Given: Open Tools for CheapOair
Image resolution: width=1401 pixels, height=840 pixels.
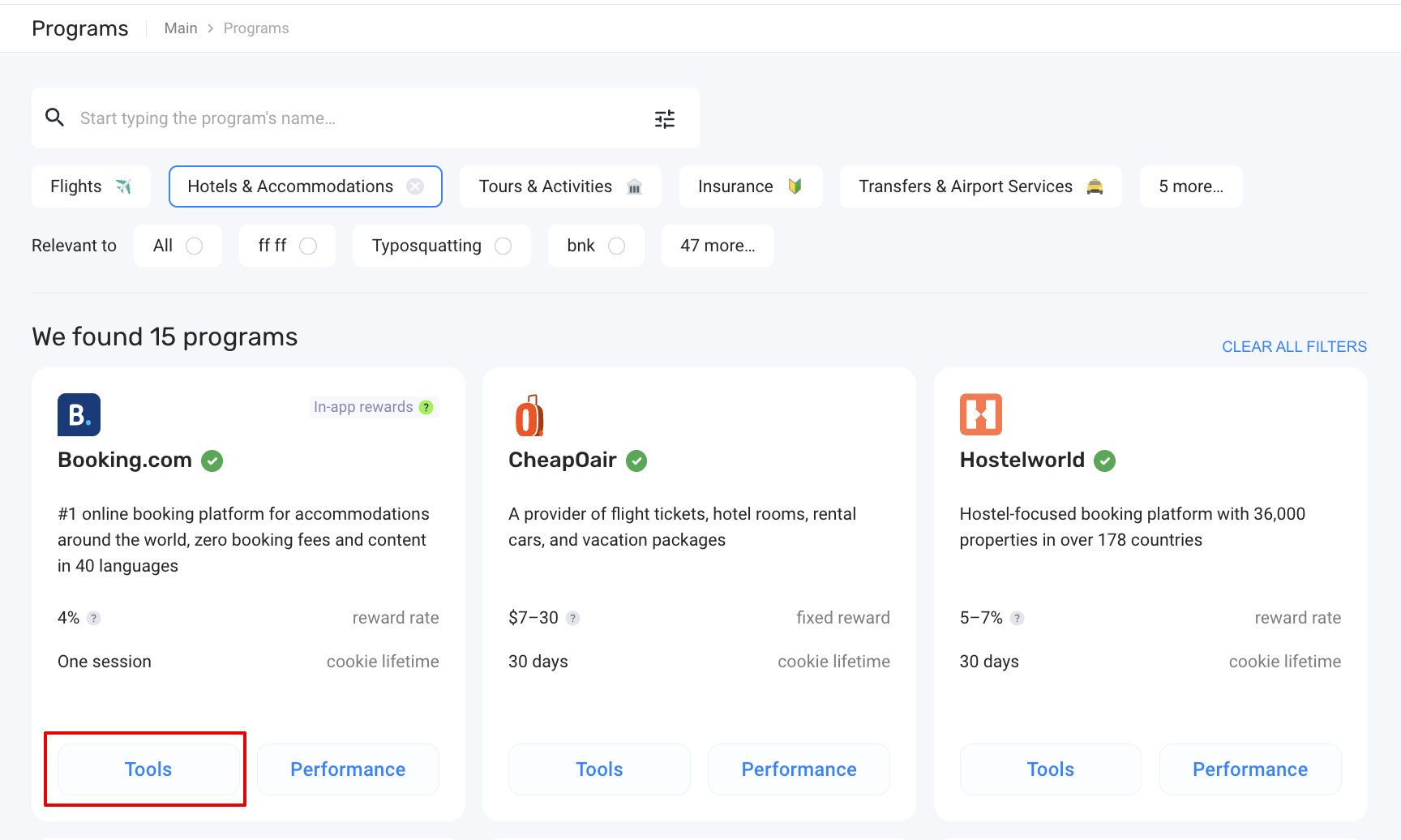Looking at the screenshot, I should pyautogui.click(x=599, y=769).
